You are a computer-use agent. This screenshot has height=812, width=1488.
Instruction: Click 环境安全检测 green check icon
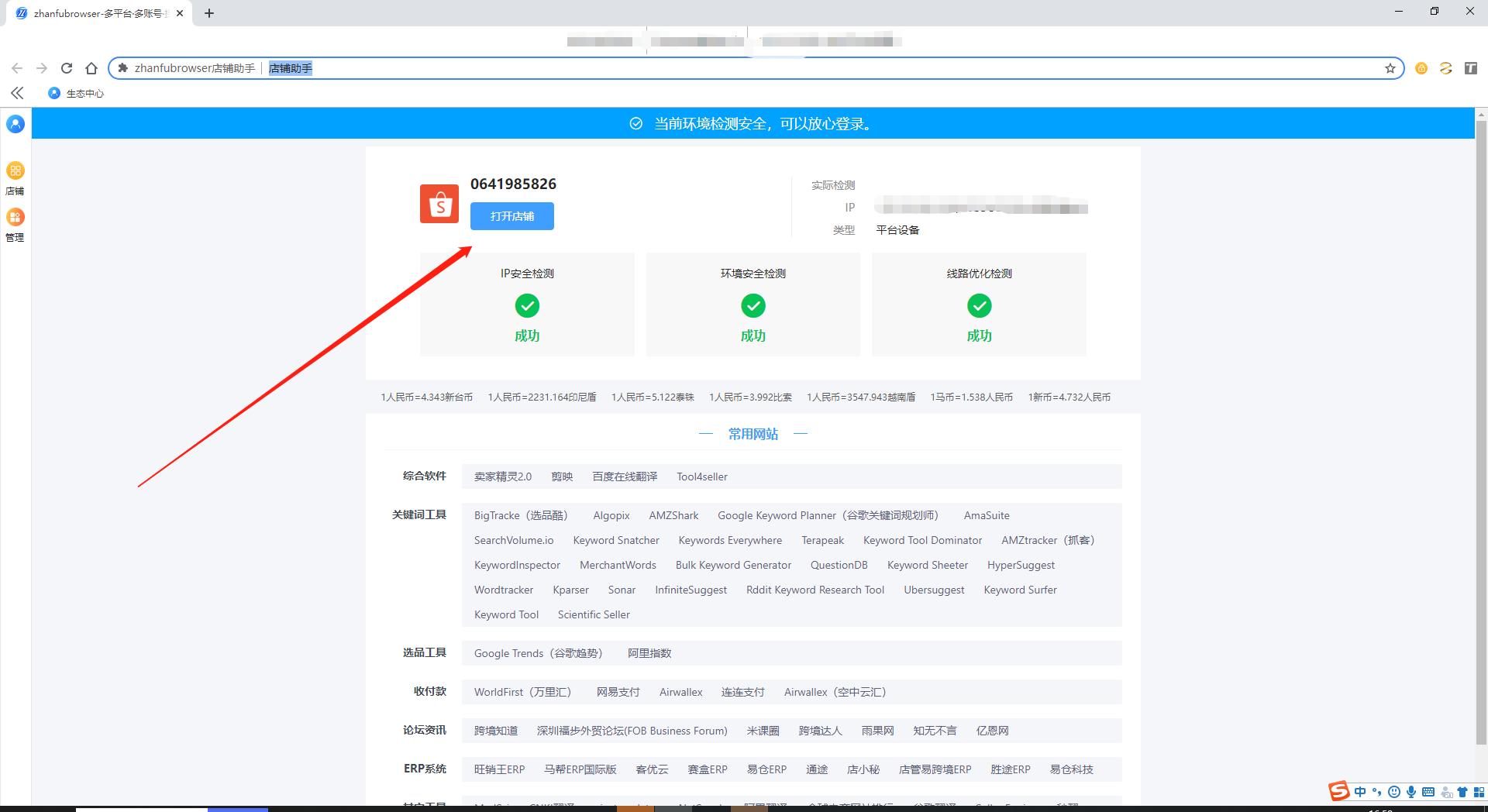pos(753,306)
